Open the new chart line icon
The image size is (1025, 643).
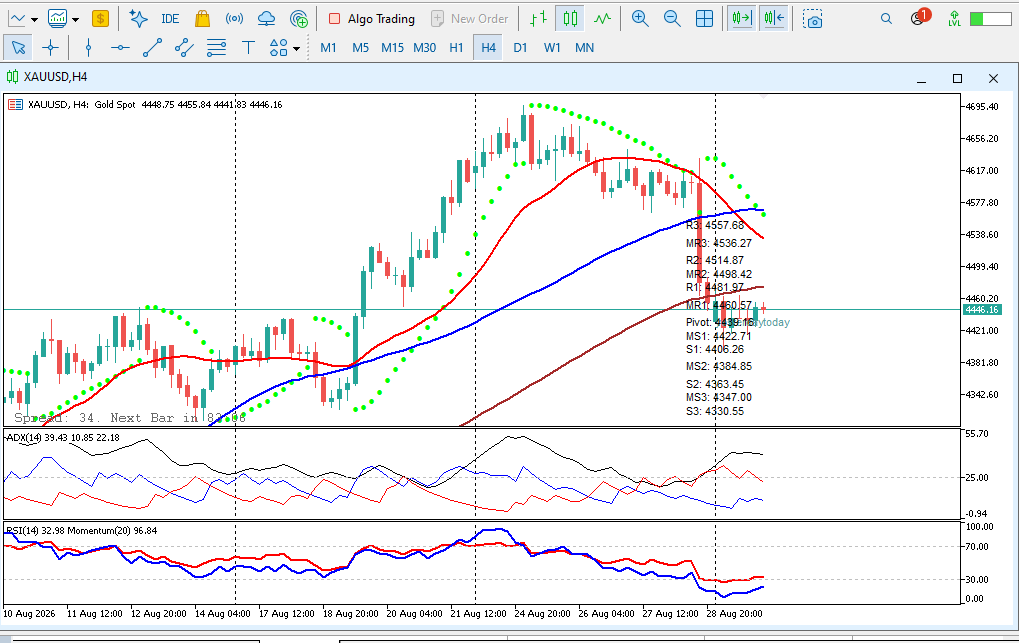(17, 19)
